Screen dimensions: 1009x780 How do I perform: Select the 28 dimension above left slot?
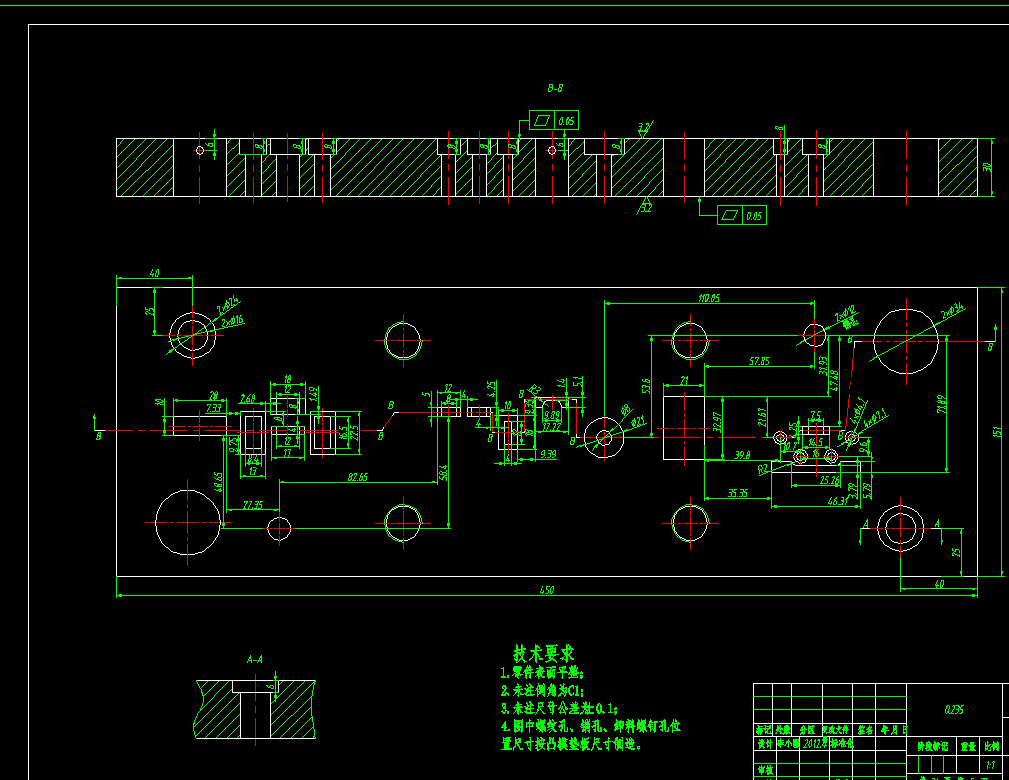214,396
